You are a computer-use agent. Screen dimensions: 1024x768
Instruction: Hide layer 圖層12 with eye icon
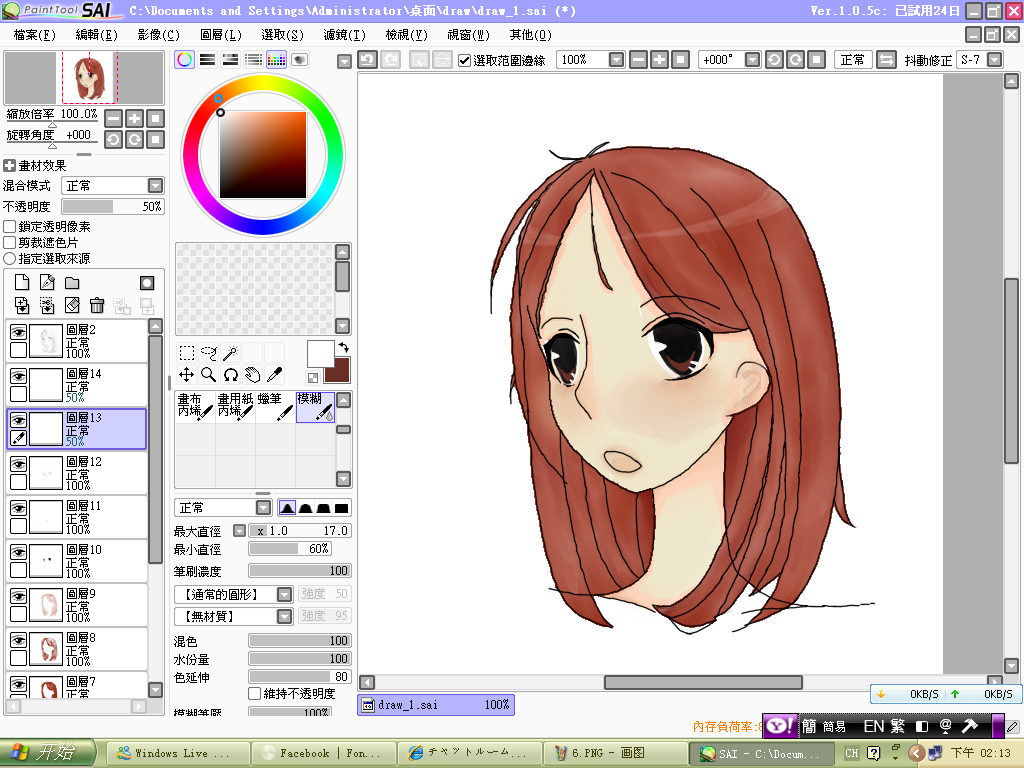[x=18, y=464]
